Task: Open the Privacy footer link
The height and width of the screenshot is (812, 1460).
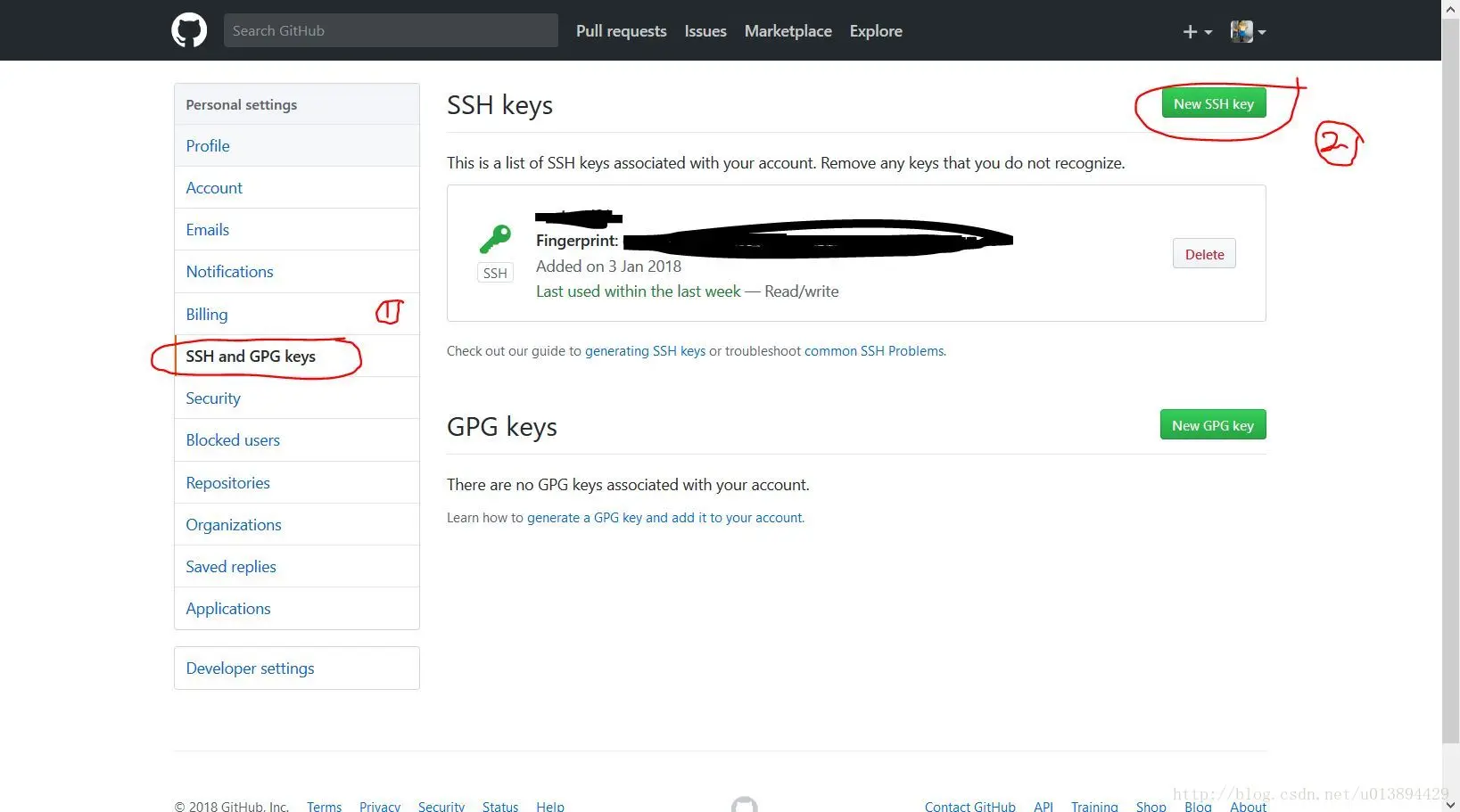Action: [380, 806]
